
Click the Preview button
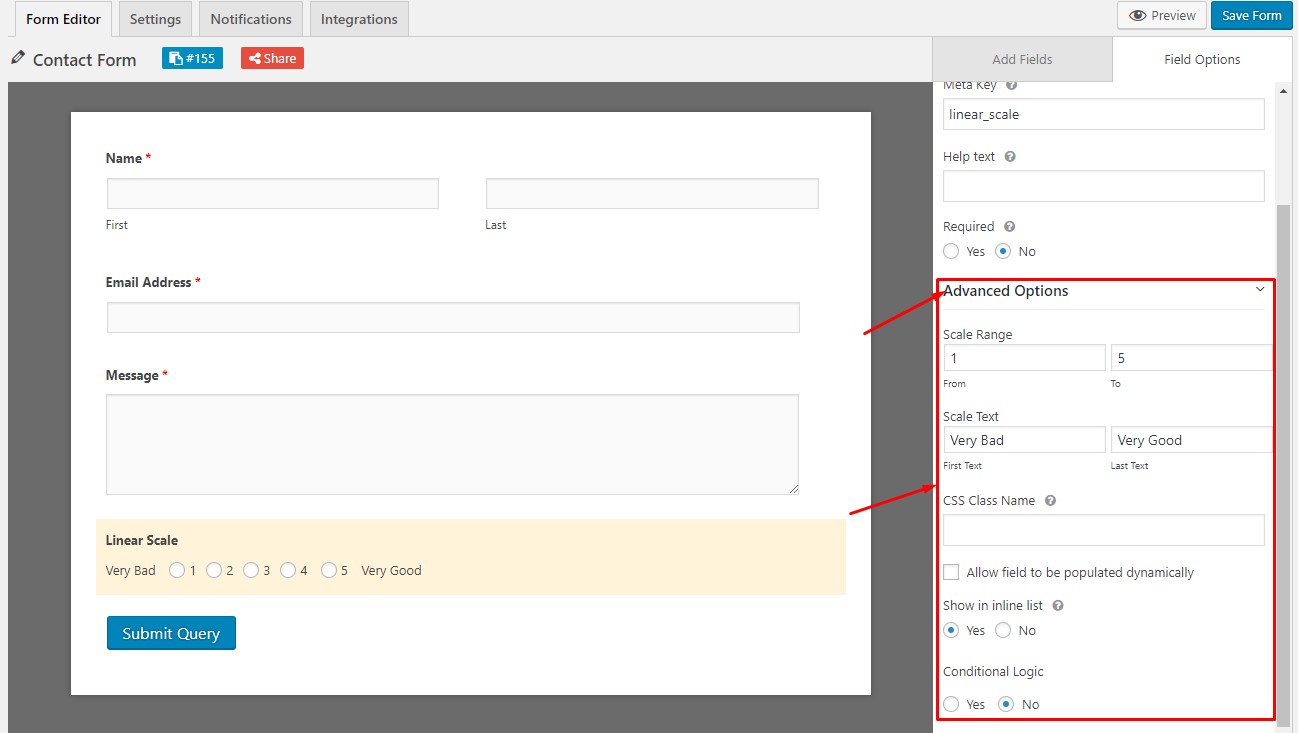pos(1161,16)
